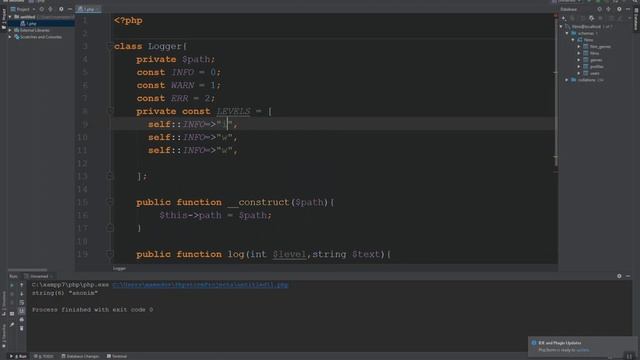640x360 pixels.
Task: Clear all console output trash icon
Action: pos(22,328)
